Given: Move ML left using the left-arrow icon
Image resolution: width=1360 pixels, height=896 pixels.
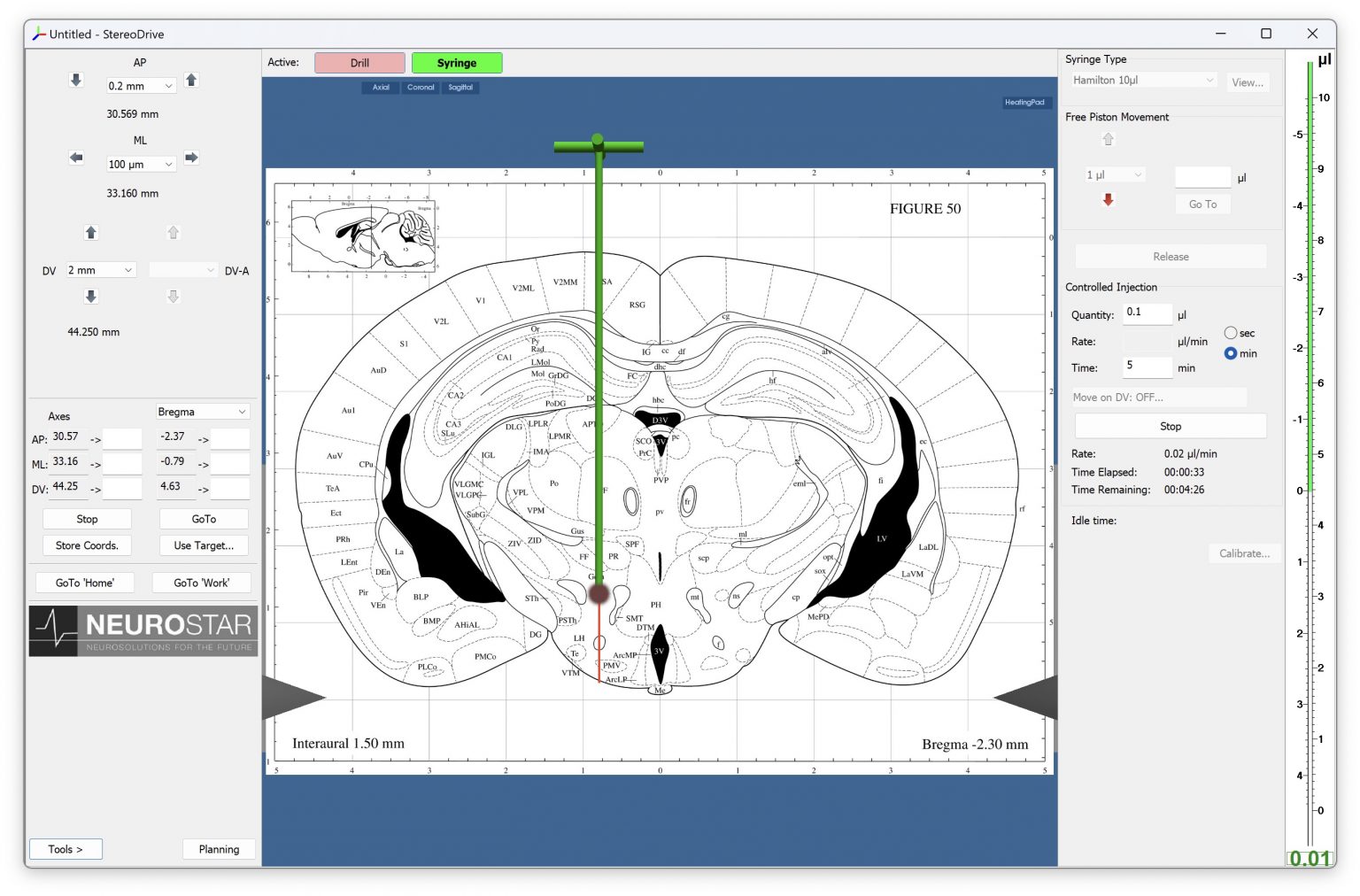Looking at the screenshot, I should (x=76, y=158).
